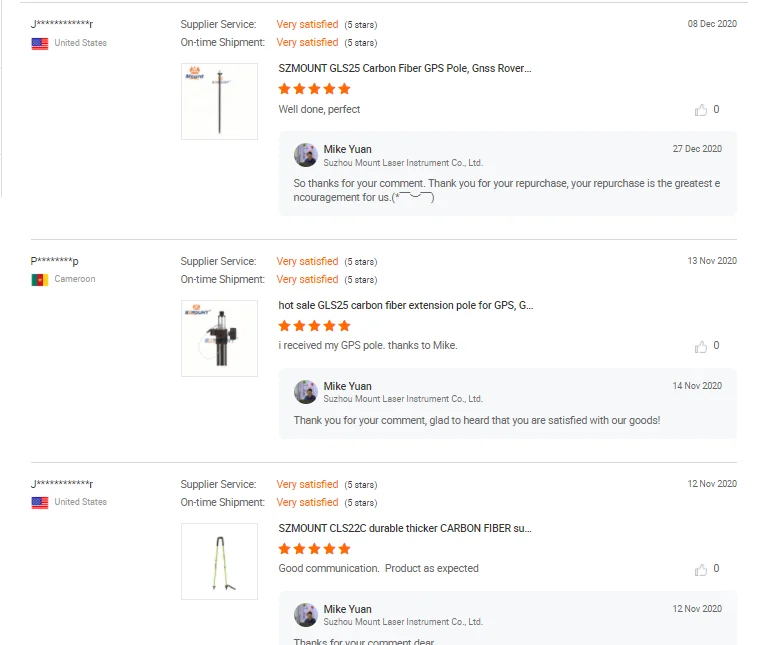
Task: Open "SZMOUNT CLS22C durable thicker CARBON FIBER" link
Action: [x=405, y=528]
